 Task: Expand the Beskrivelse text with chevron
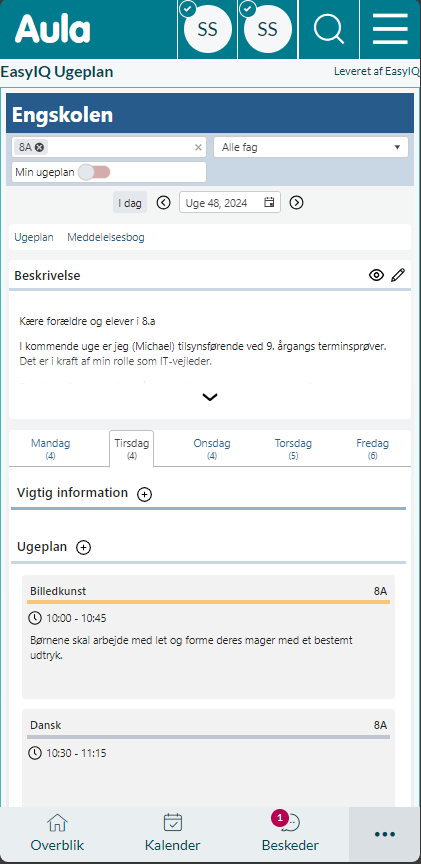pyautogui.click(x=210, y=397)
